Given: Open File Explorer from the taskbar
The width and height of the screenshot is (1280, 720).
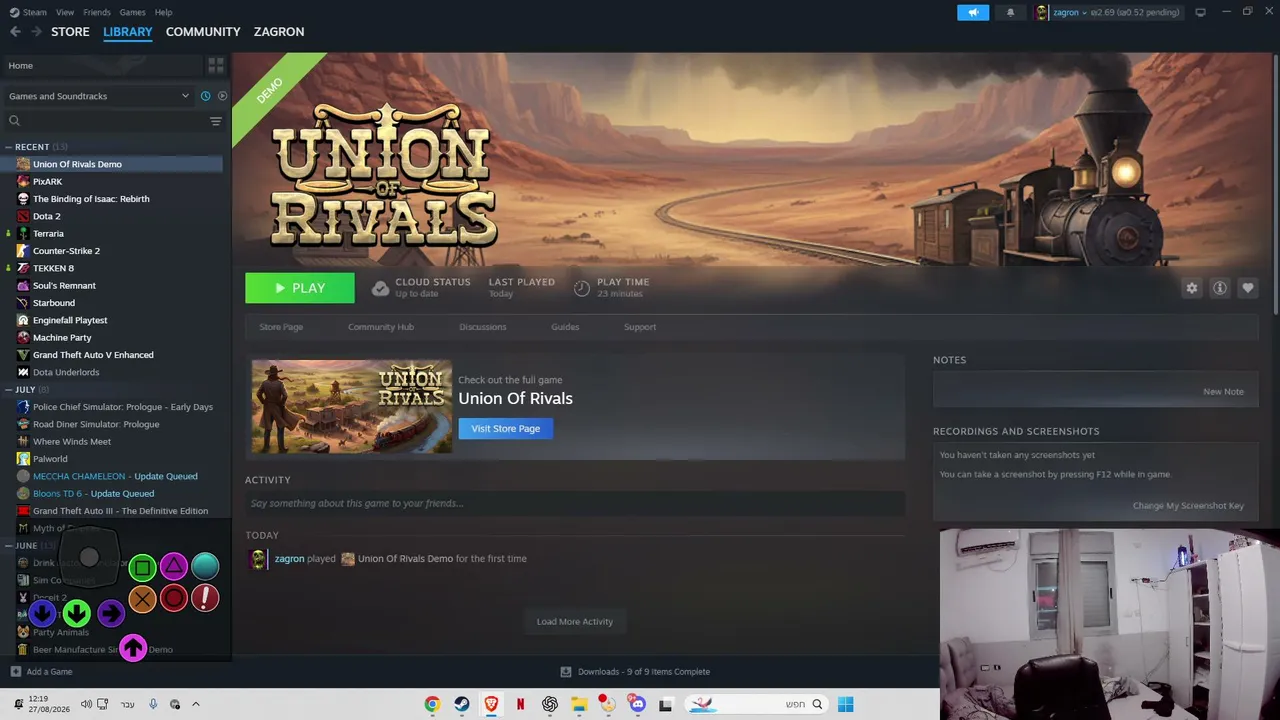Looking at the screenshot, I should pos(578,704).
